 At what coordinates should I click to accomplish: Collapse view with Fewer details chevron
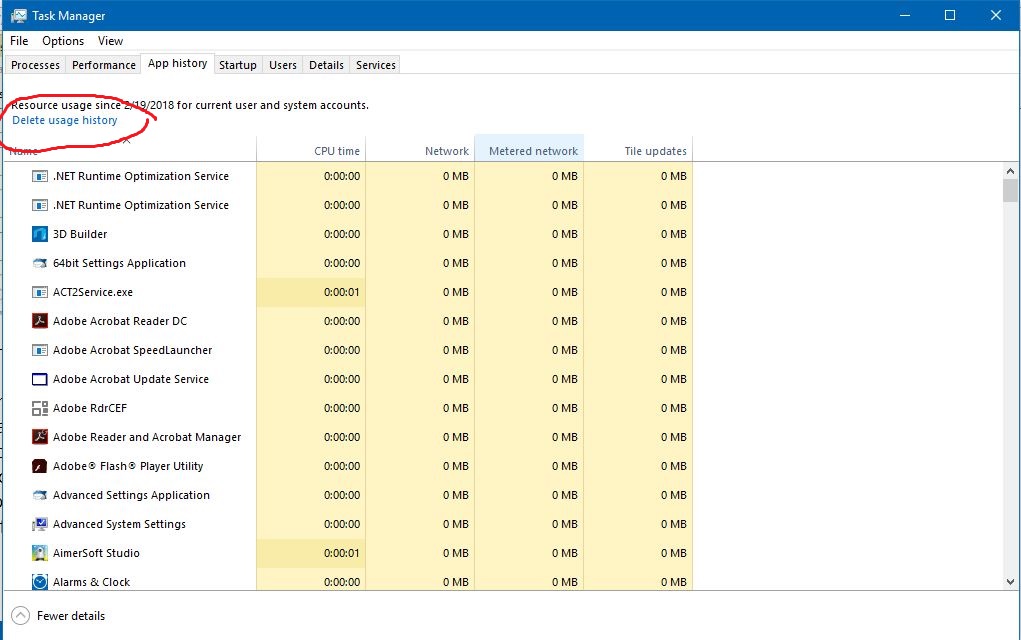coord(20,616)
